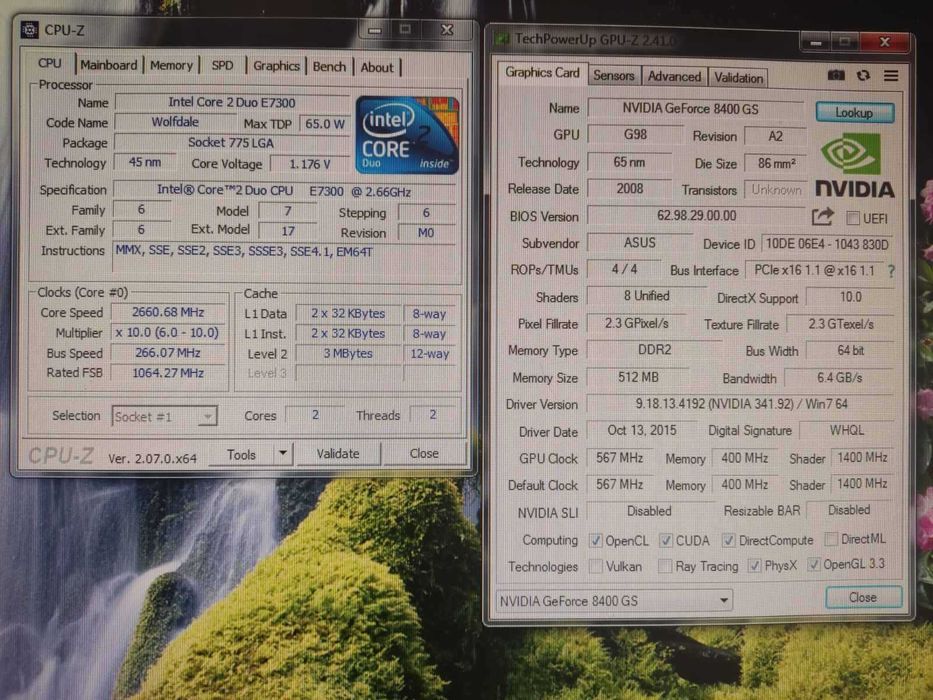
Task: Click the Memory Type value DDR2
Action: click(654, 349)
